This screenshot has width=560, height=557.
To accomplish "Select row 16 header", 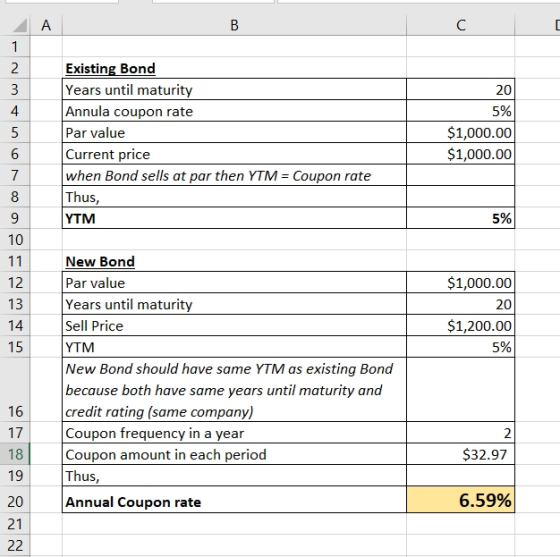I will (x=15, y=390).
